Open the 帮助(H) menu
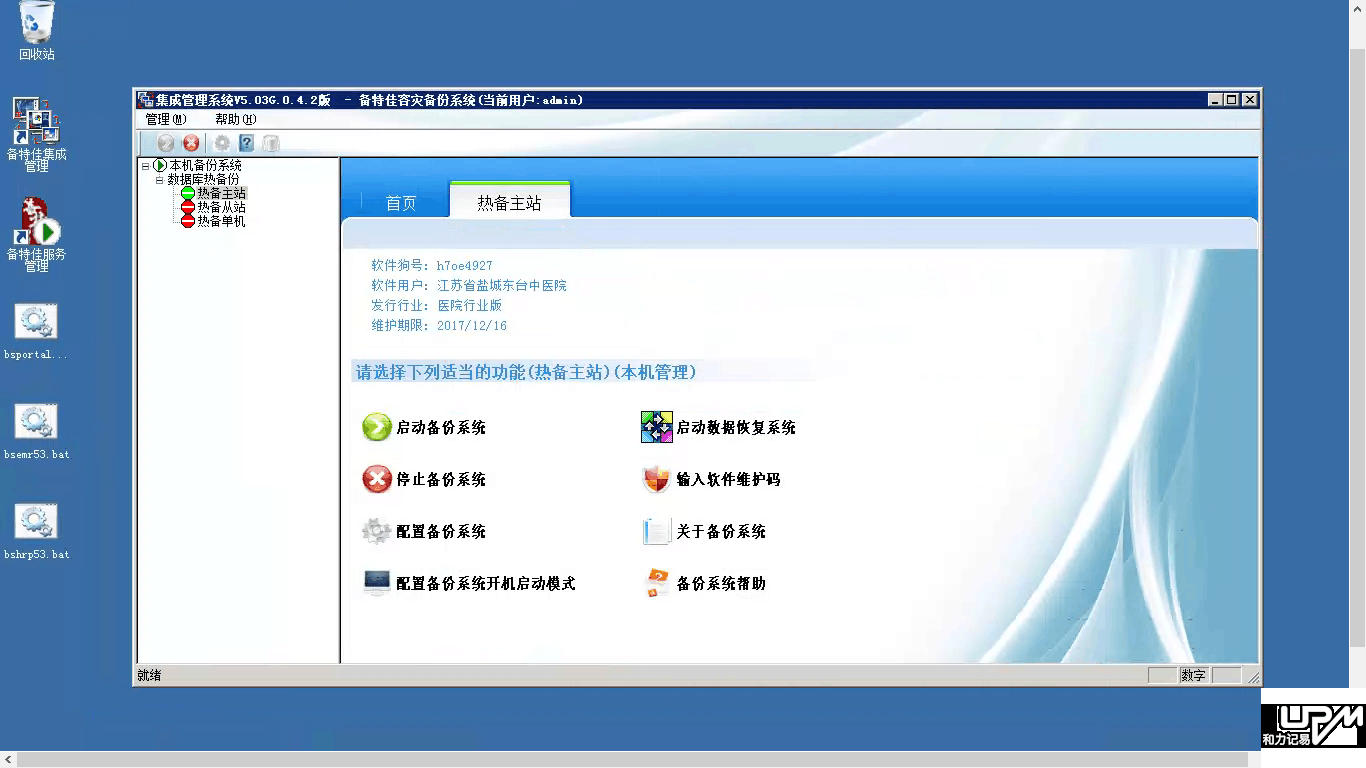Image resolution: width=1366 pixels, height=768 pixels. pyautogui.click(x=236, y=119)
